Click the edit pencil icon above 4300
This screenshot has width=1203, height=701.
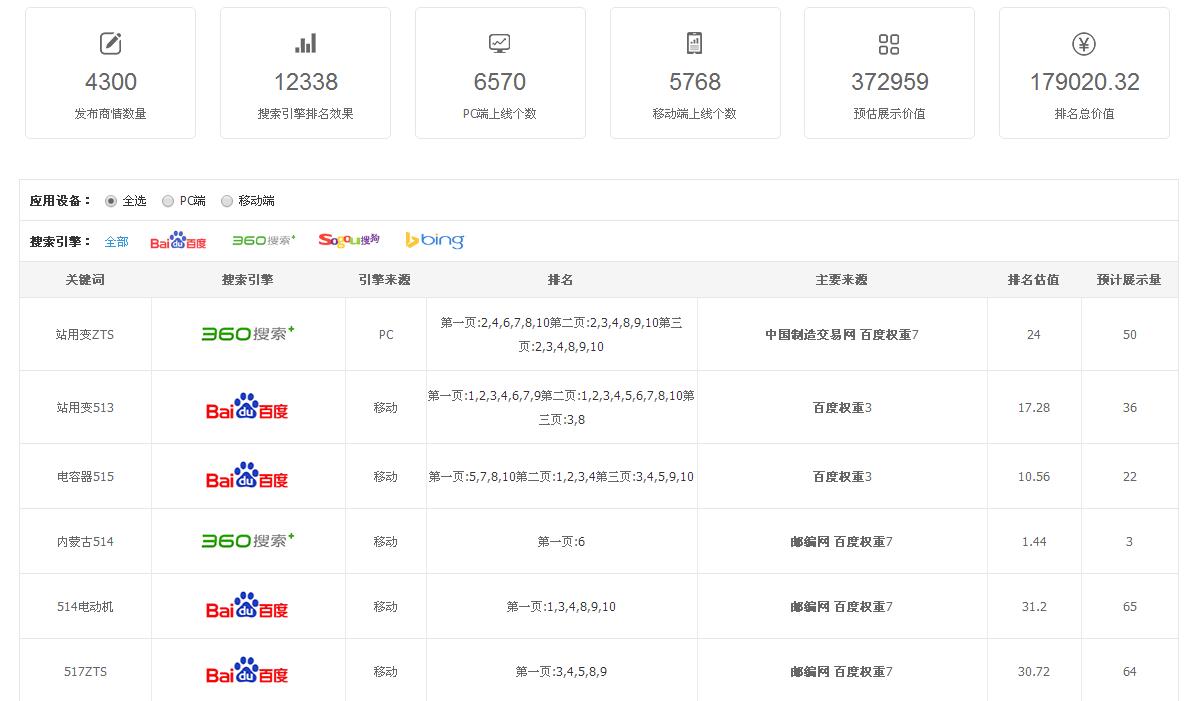tap(110, 44)
